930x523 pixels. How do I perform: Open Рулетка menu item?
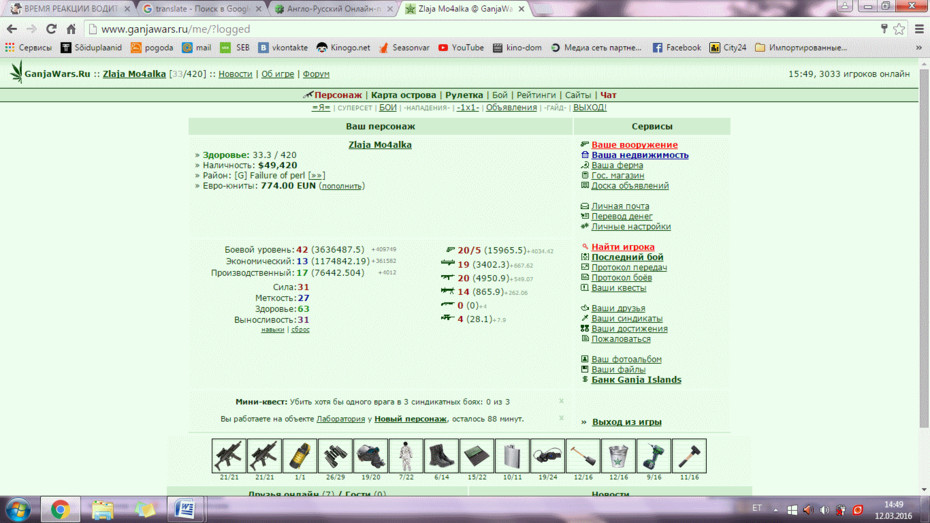[x=464, y=95]
